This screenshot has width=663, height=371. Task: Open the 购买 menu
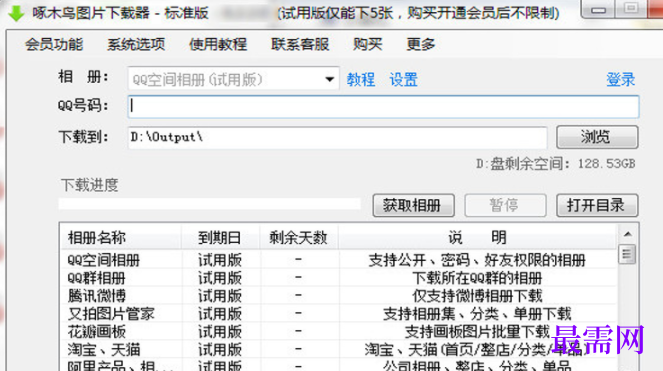[367, 44]
